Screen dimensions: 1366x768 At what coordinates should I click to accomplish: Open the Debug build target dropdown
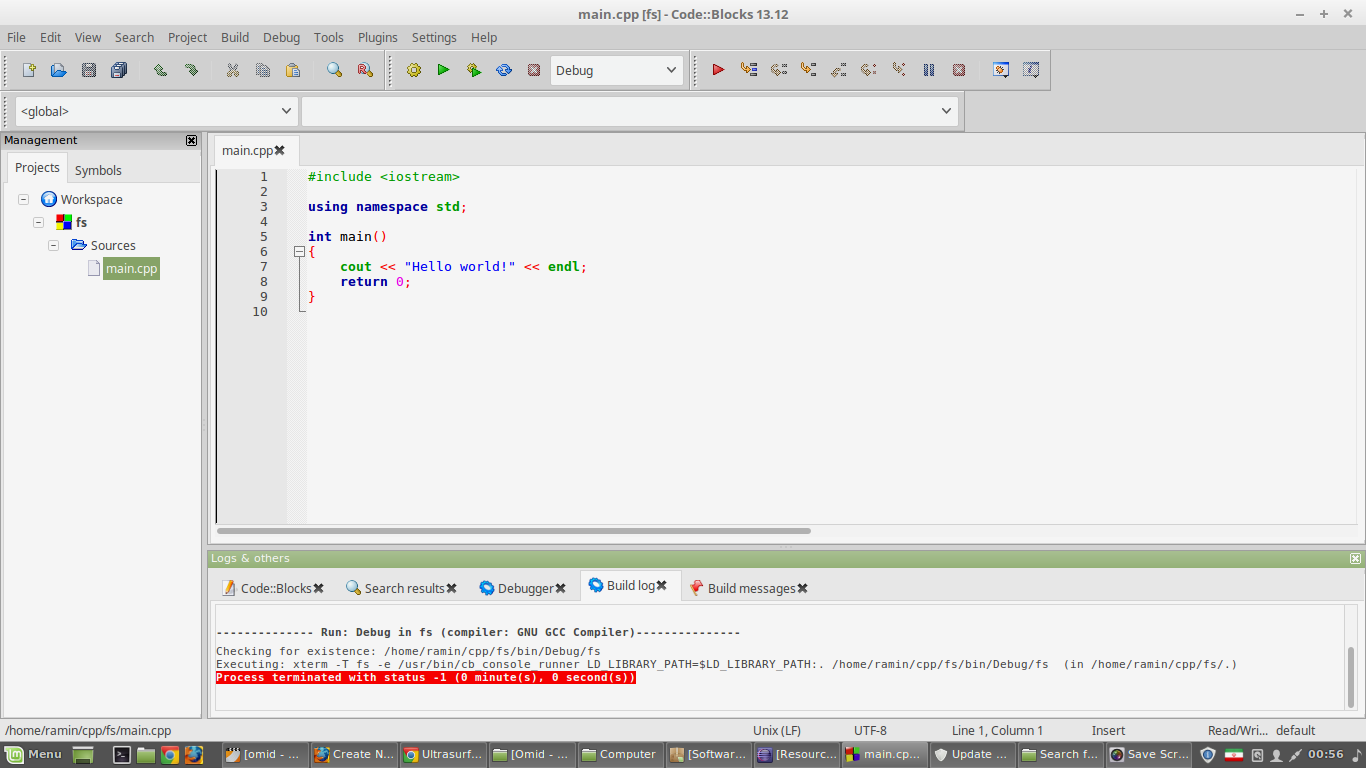click(x=616, y=70)
